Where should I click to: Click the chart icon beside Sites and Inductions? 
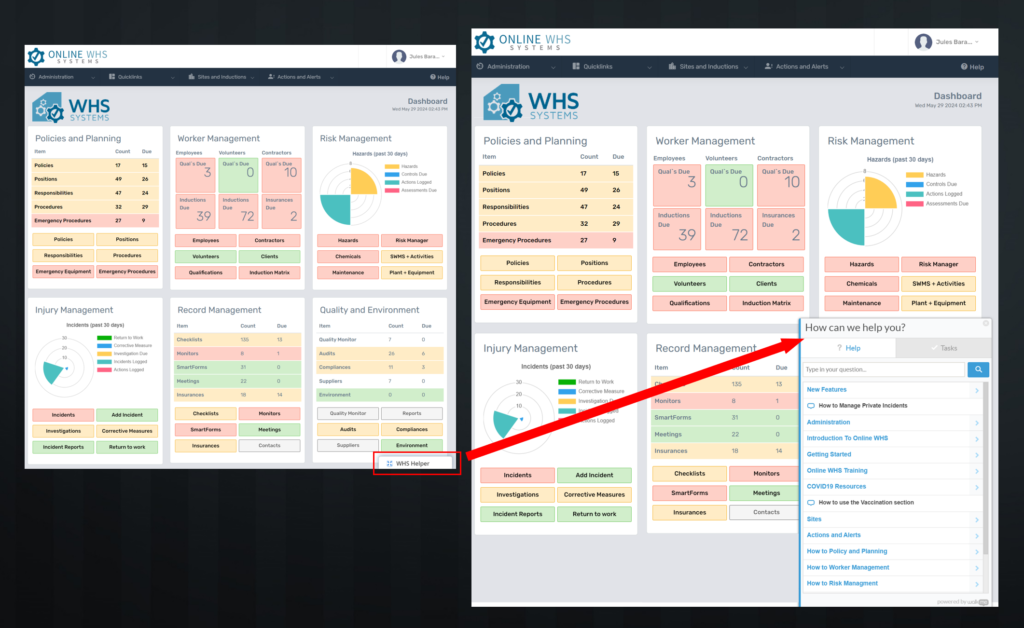(x=672, y=66)
